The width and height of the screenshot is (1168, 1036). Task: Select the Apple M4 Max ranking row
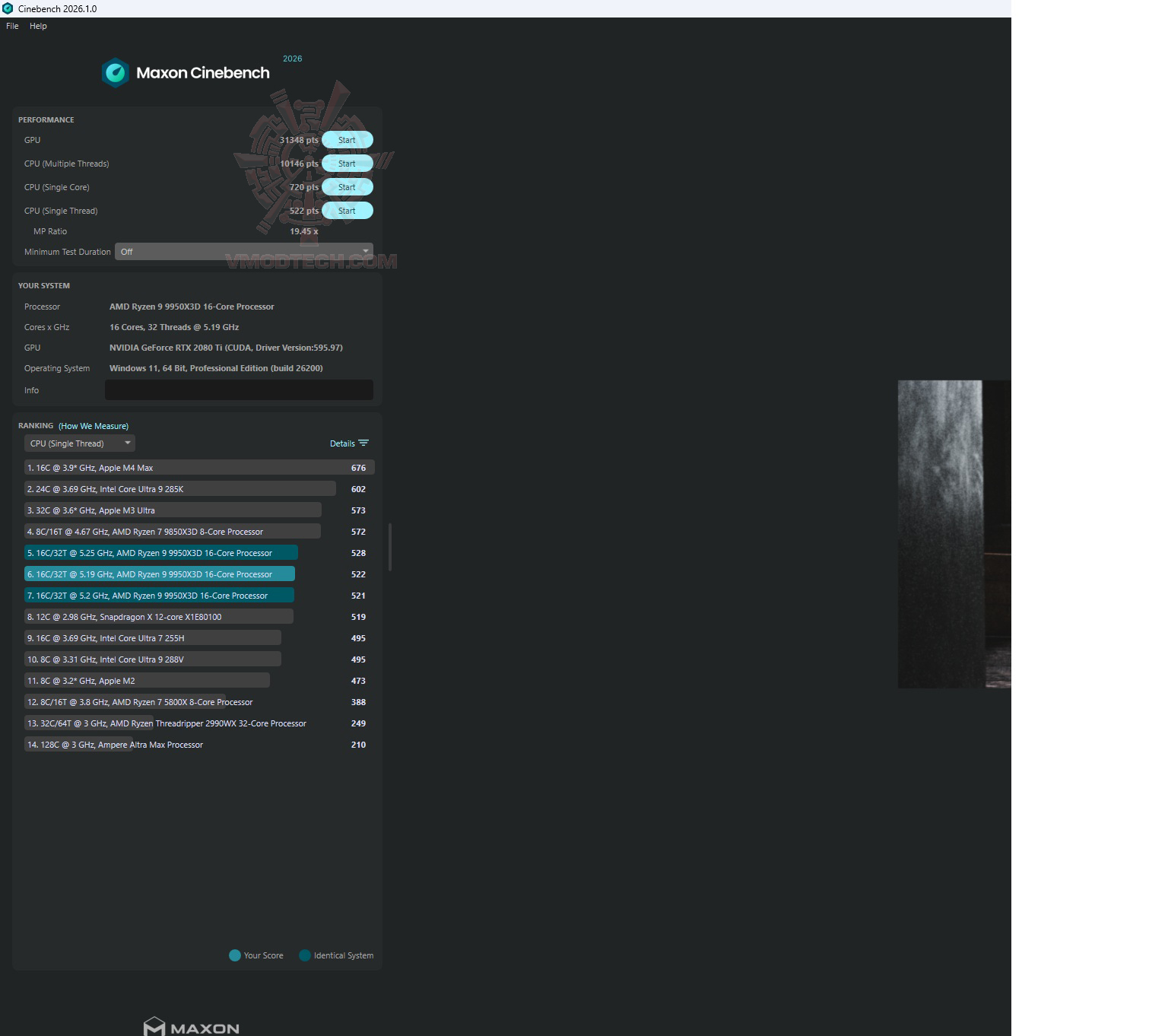point(199,468)
